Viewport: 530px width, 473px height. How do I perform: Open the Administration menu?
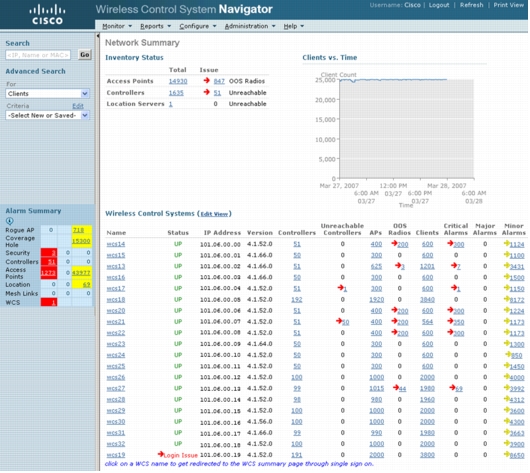click(250, 26)
